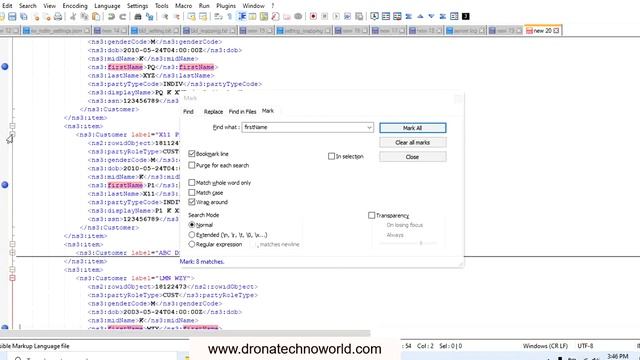
Task: Switch to the Find tab
Action: (188, 111)
